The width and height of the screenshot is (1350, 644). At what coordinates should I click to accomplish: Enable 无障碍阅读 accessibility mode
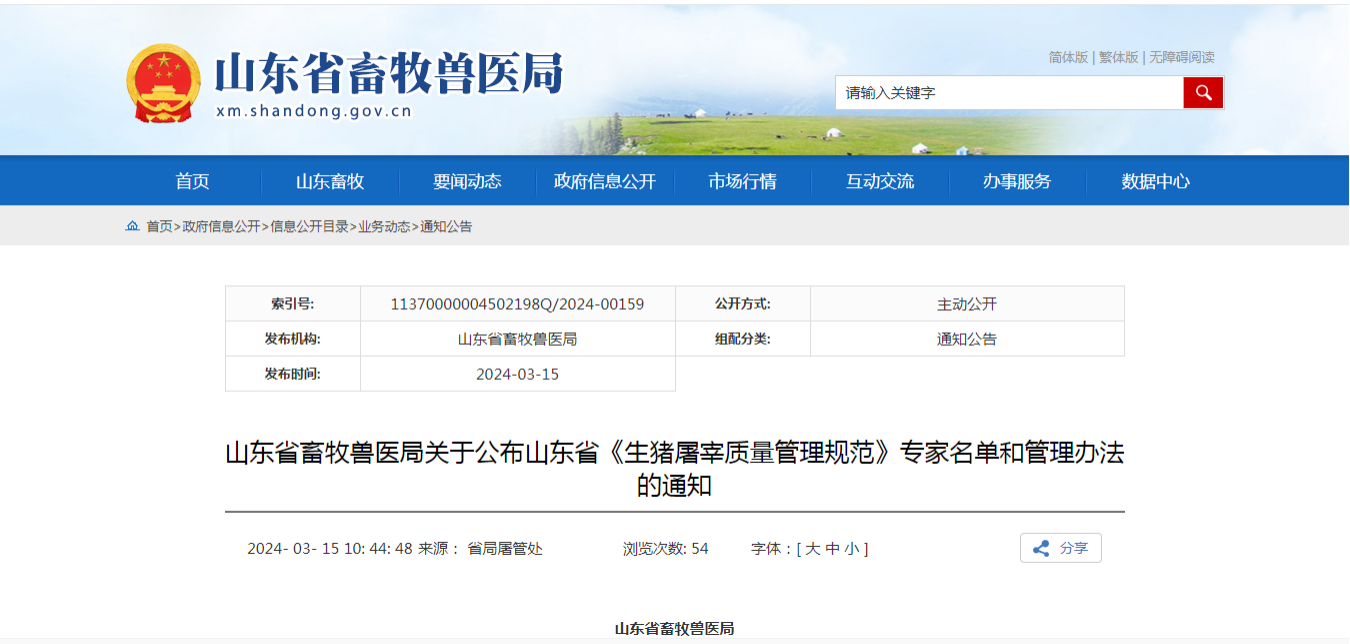(x=1182, y=58)
